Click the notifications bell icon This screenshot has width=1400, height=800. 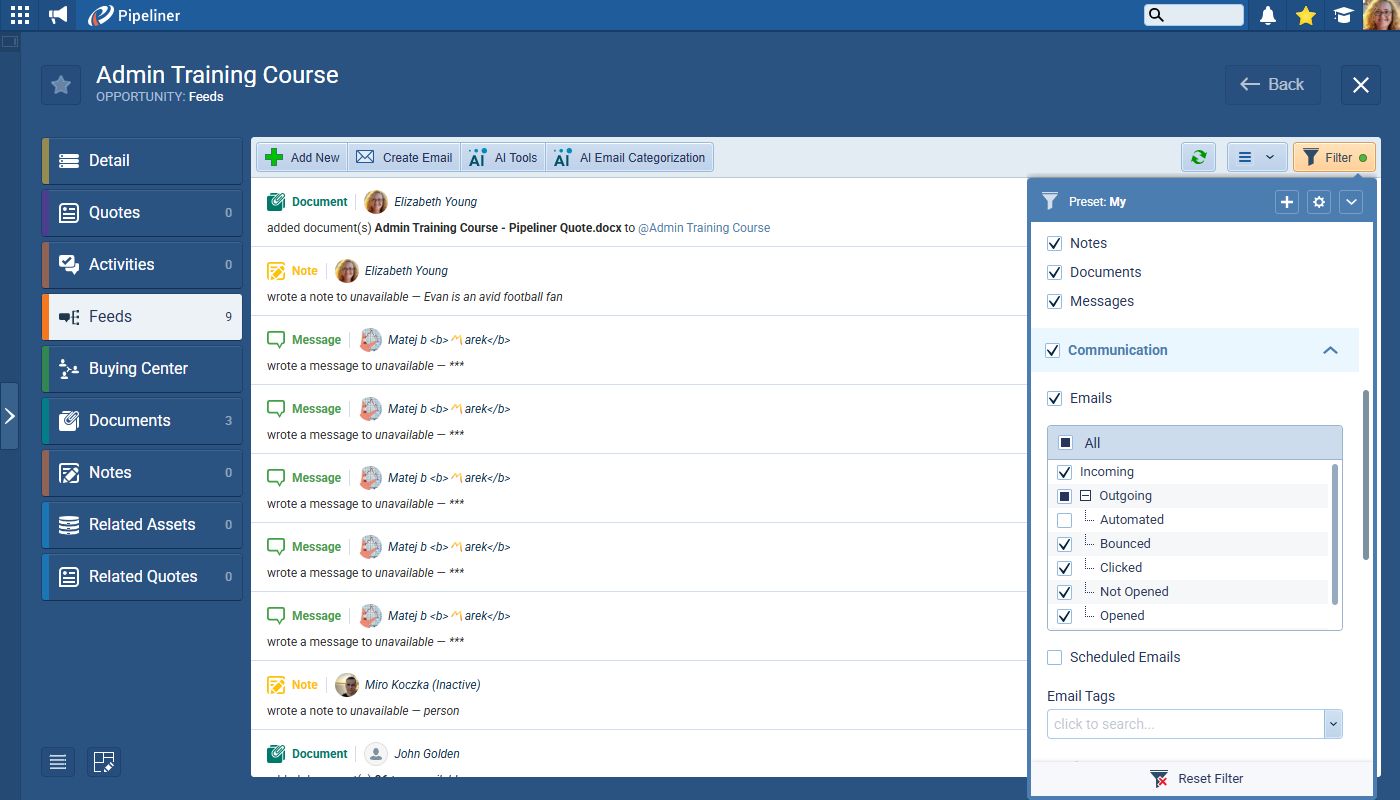coord(1268,15)
